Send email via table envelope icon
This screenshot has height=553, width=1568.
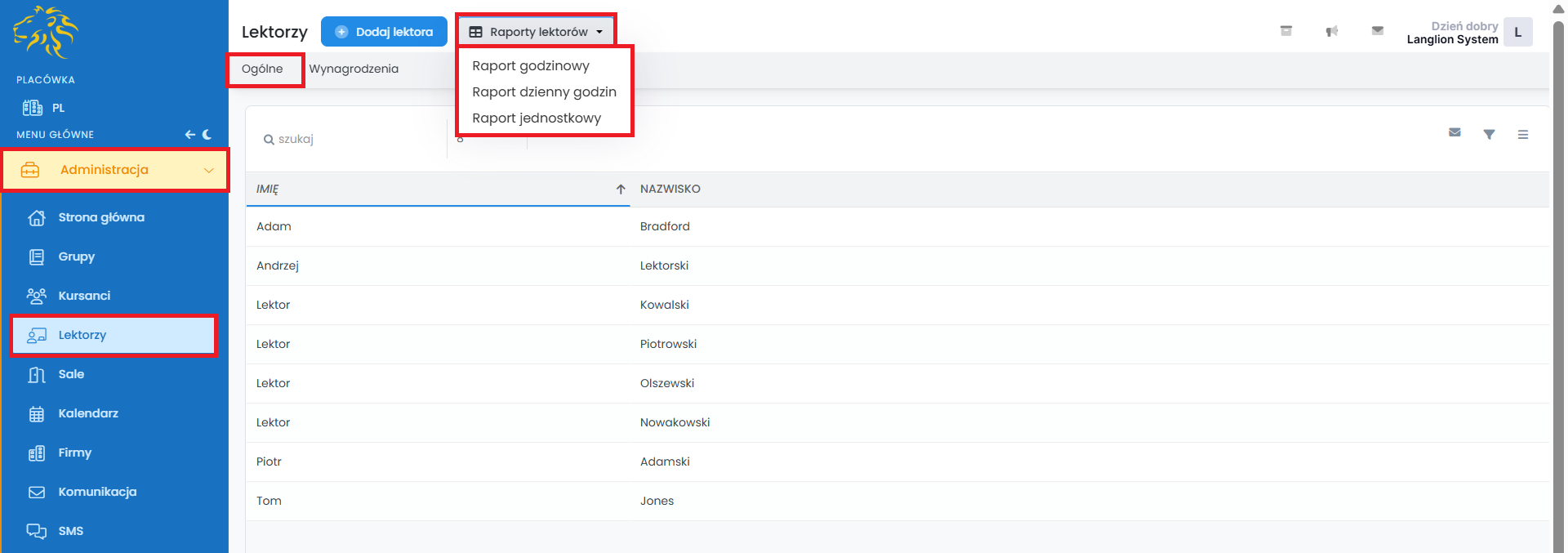click(1454, 132)
